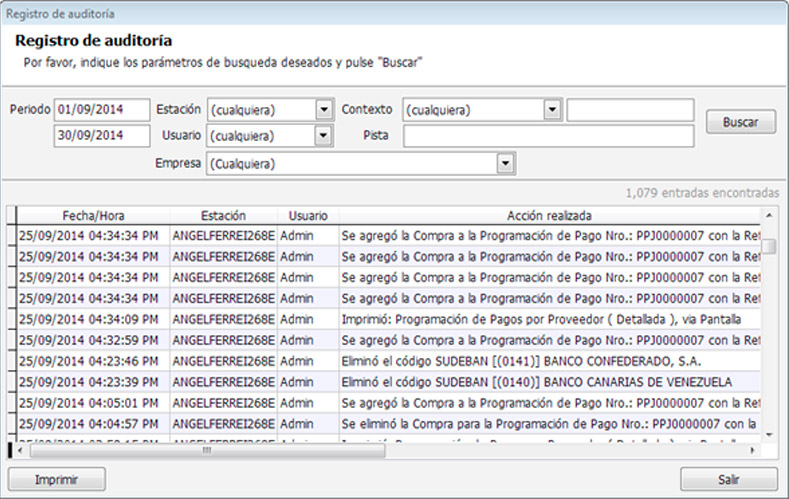Click the Usuario column header
This screenshot has width=789, height=499.
tap(307, 216)
